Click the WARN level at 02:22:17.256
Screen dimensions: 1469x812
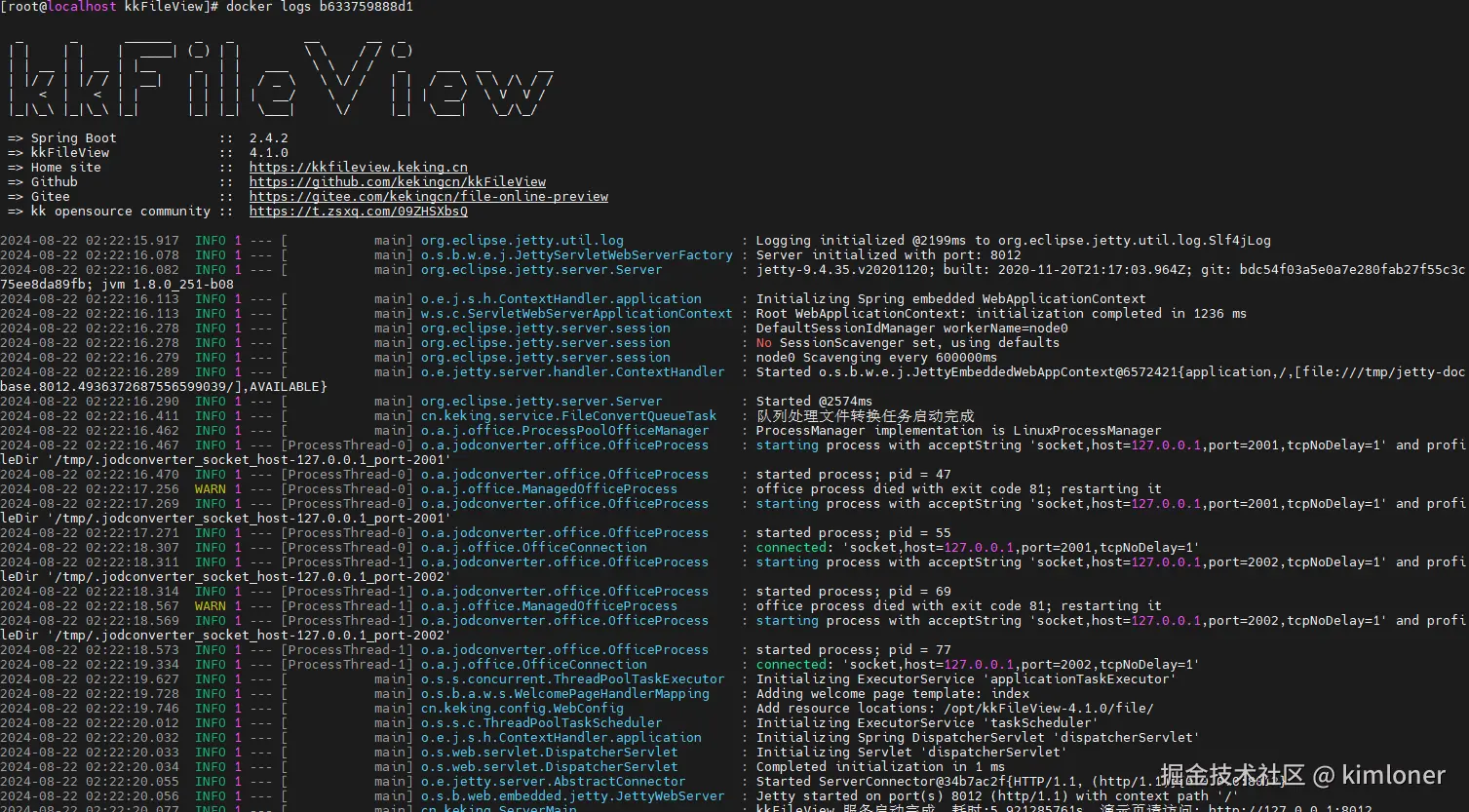[211, 489]
